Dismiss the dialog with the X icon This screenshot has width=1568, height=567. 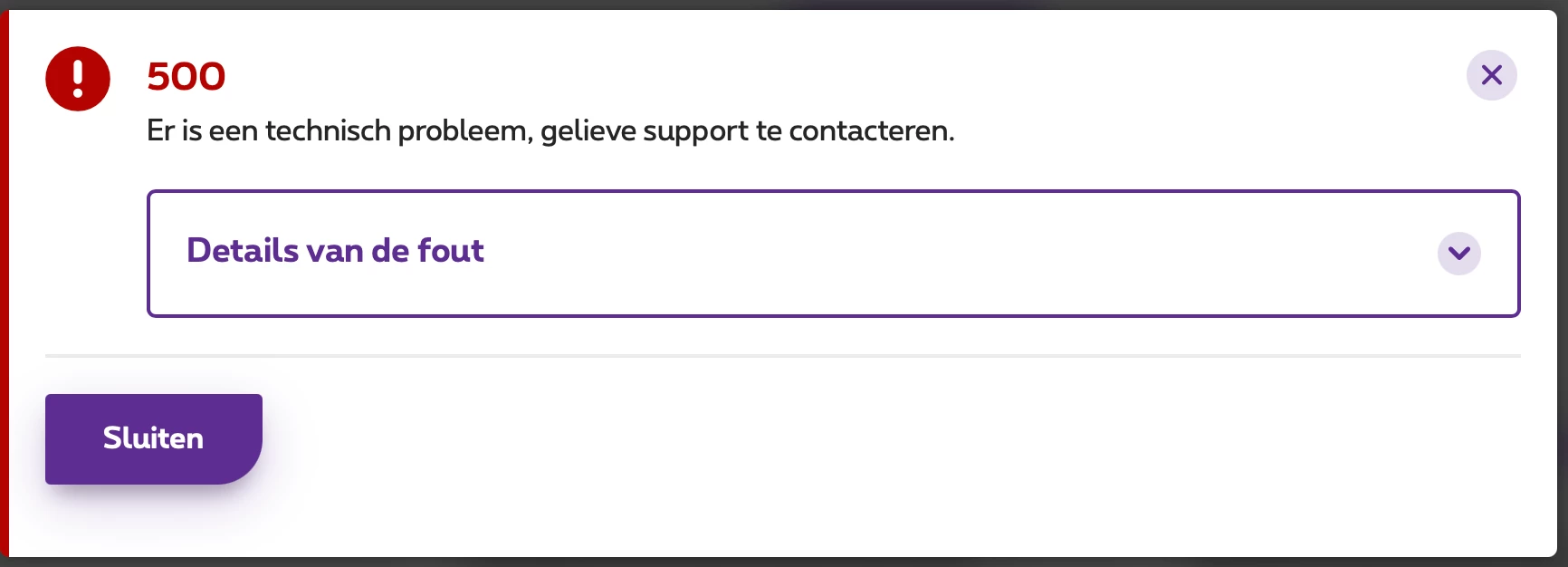click(x=1491, y=75)
